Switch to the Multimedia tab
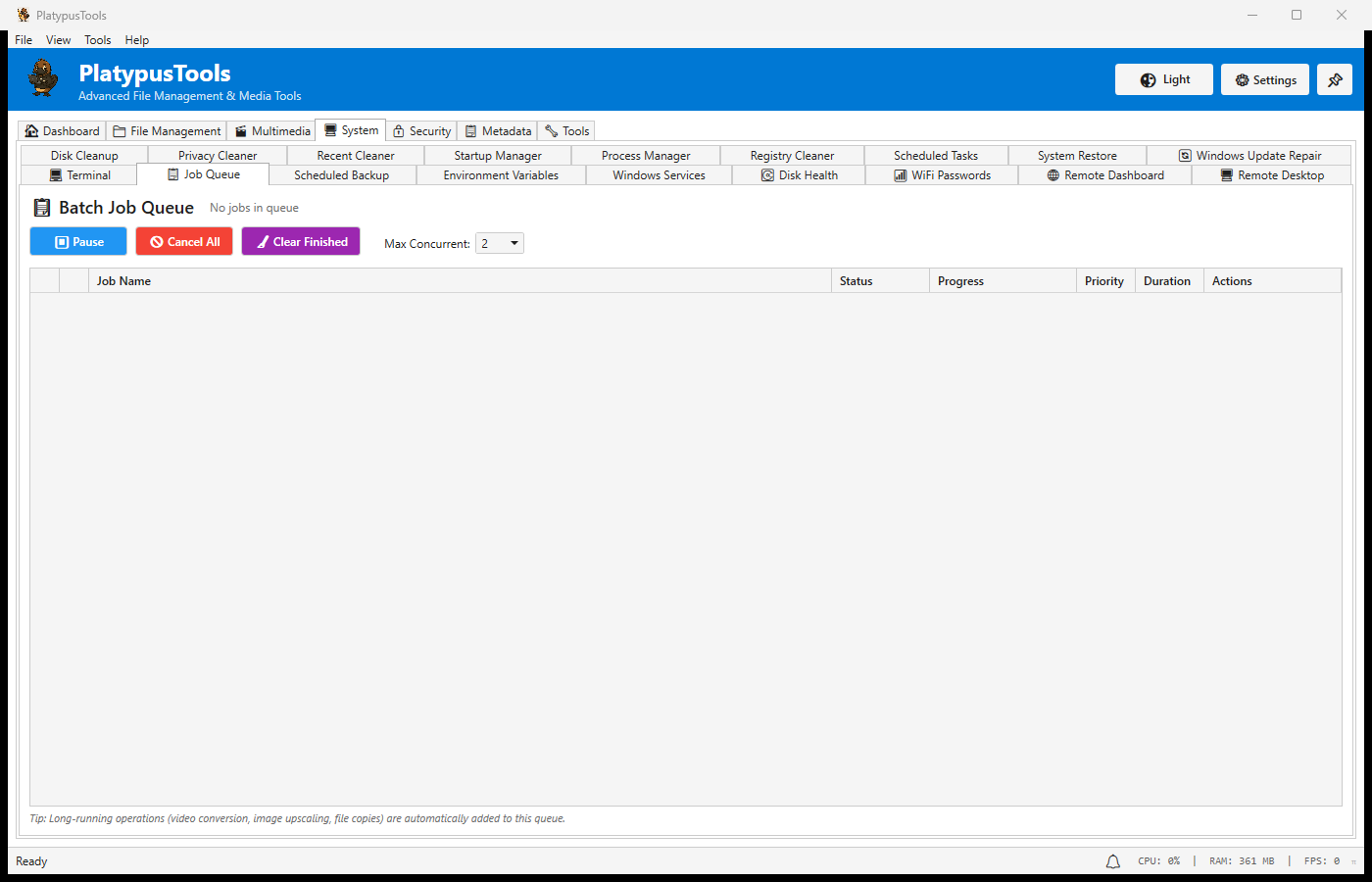The width and height of the screenshot is (1372, 882). pyautogui.click(x=271, y=131)
